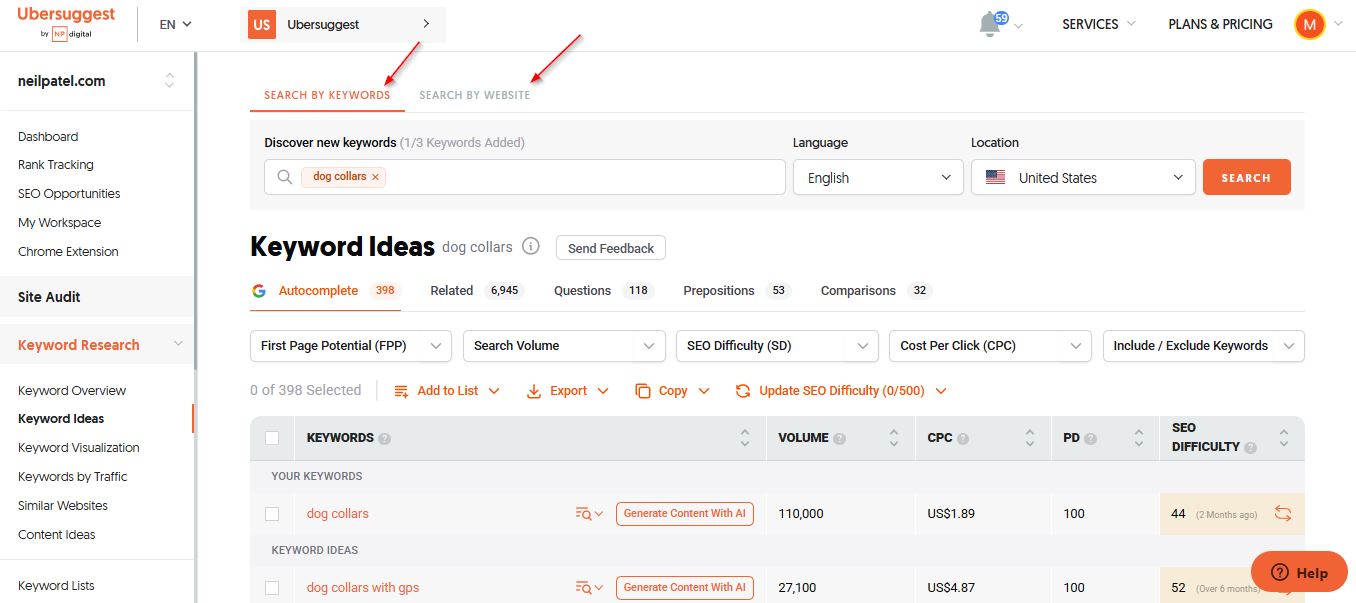Tick the checkbox for dog collars

tap(272, 514)
